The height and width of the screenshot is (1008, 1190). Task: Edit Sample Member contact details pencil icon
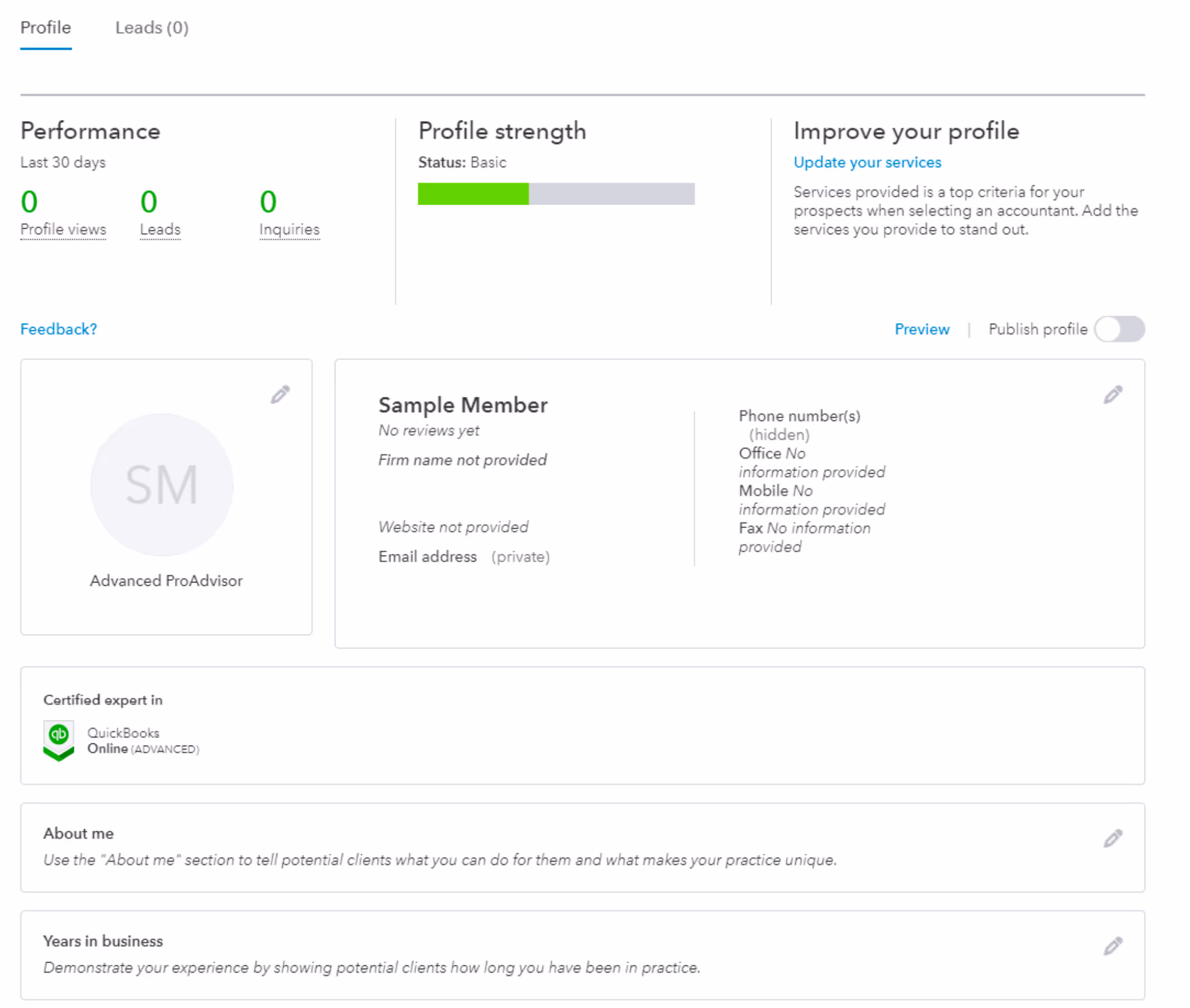pos(1112,394)
